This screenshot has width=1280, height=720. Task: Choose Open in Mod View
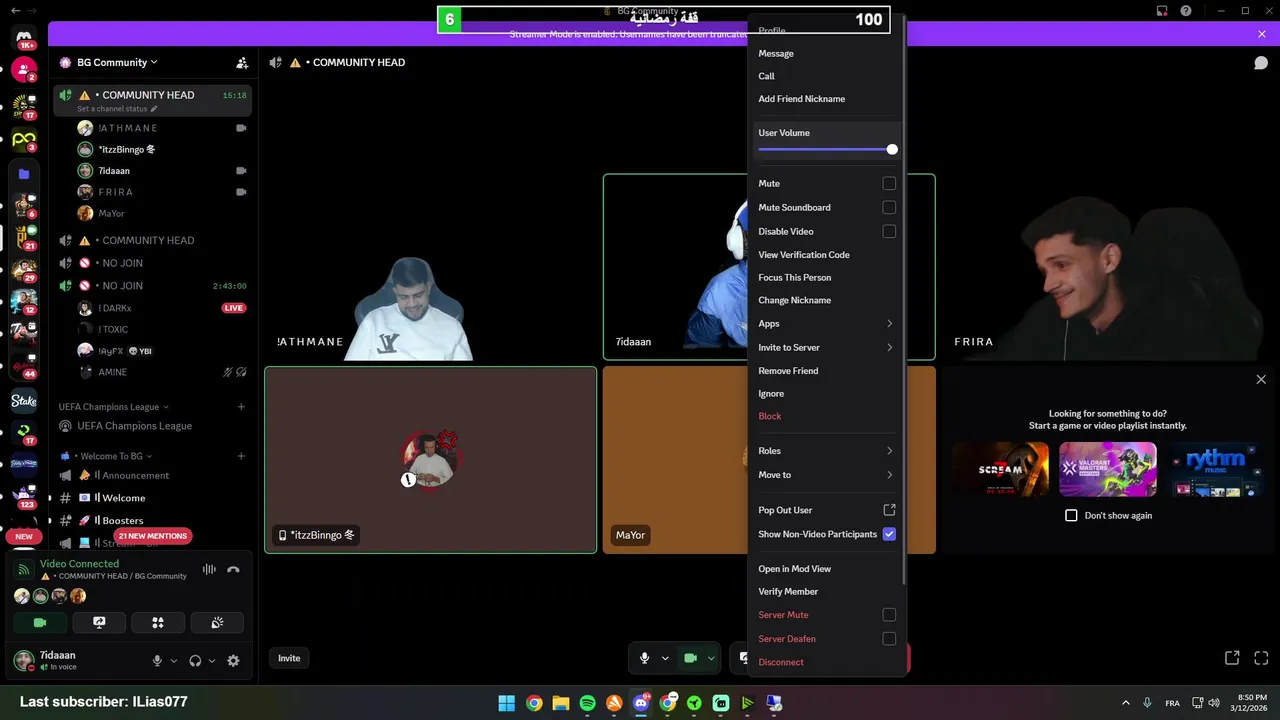(x=825, y=569)
